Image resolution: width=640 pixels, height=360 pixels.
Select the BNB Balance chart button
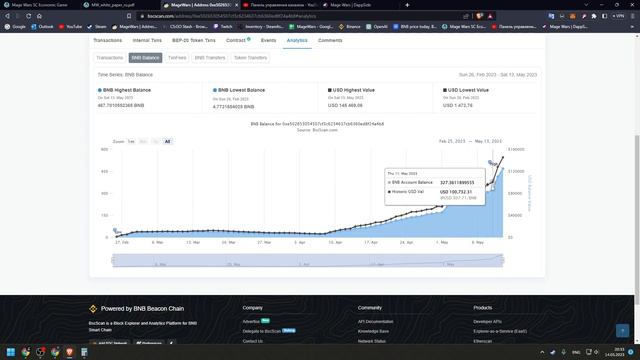click(145, 58)
